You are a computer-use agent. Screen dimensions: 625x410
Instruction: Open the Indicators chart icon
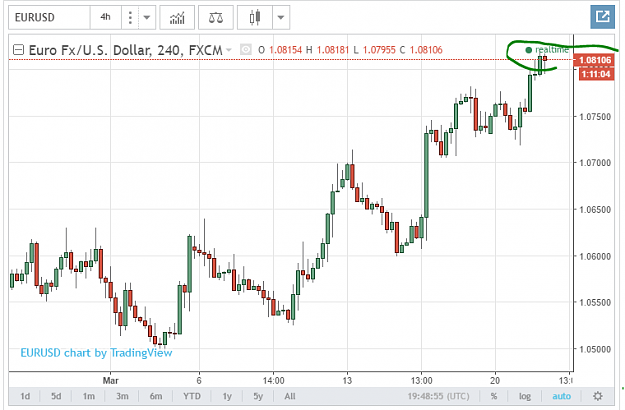click(x=177, y=18)
